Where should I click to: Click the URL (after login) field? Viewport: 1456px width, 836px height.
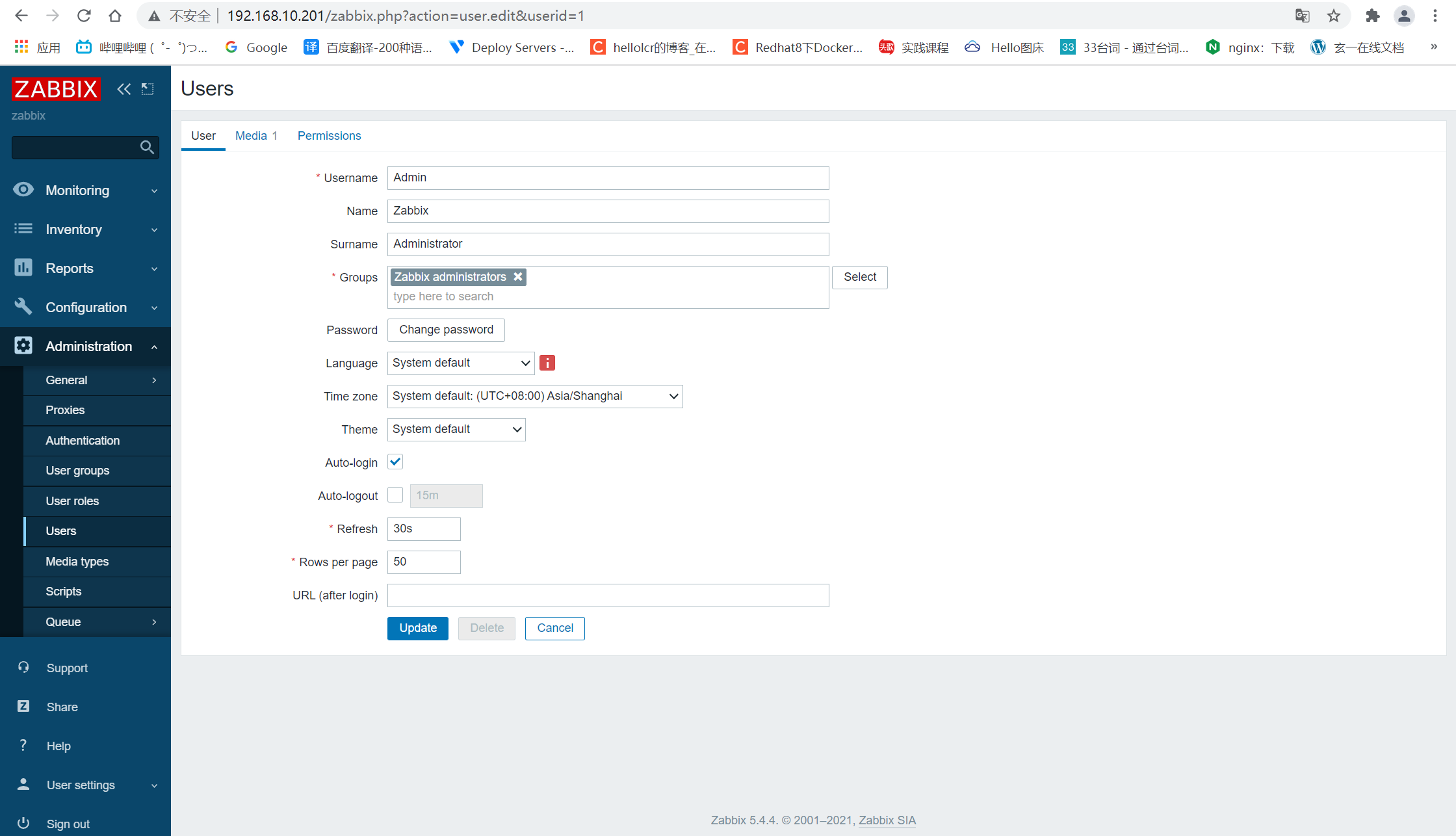click(608, 595)
